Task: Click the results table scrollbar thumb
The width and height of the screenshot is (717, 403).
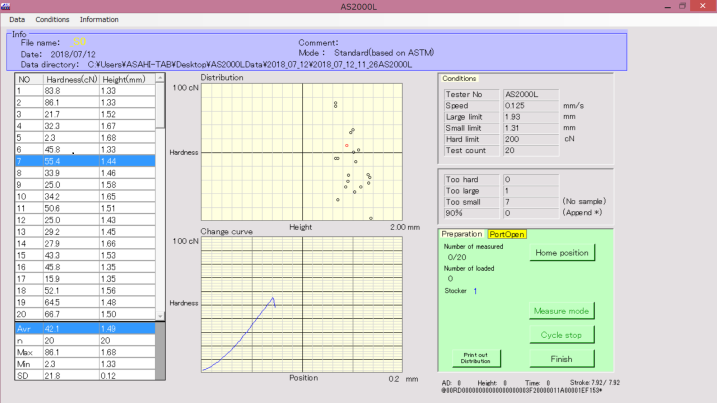Action: click(x=160, y=106)
